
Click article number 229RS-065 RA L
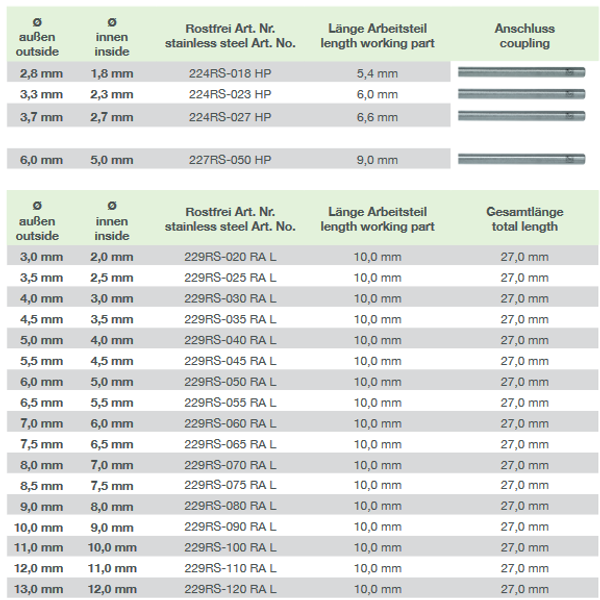coord(230,444)
